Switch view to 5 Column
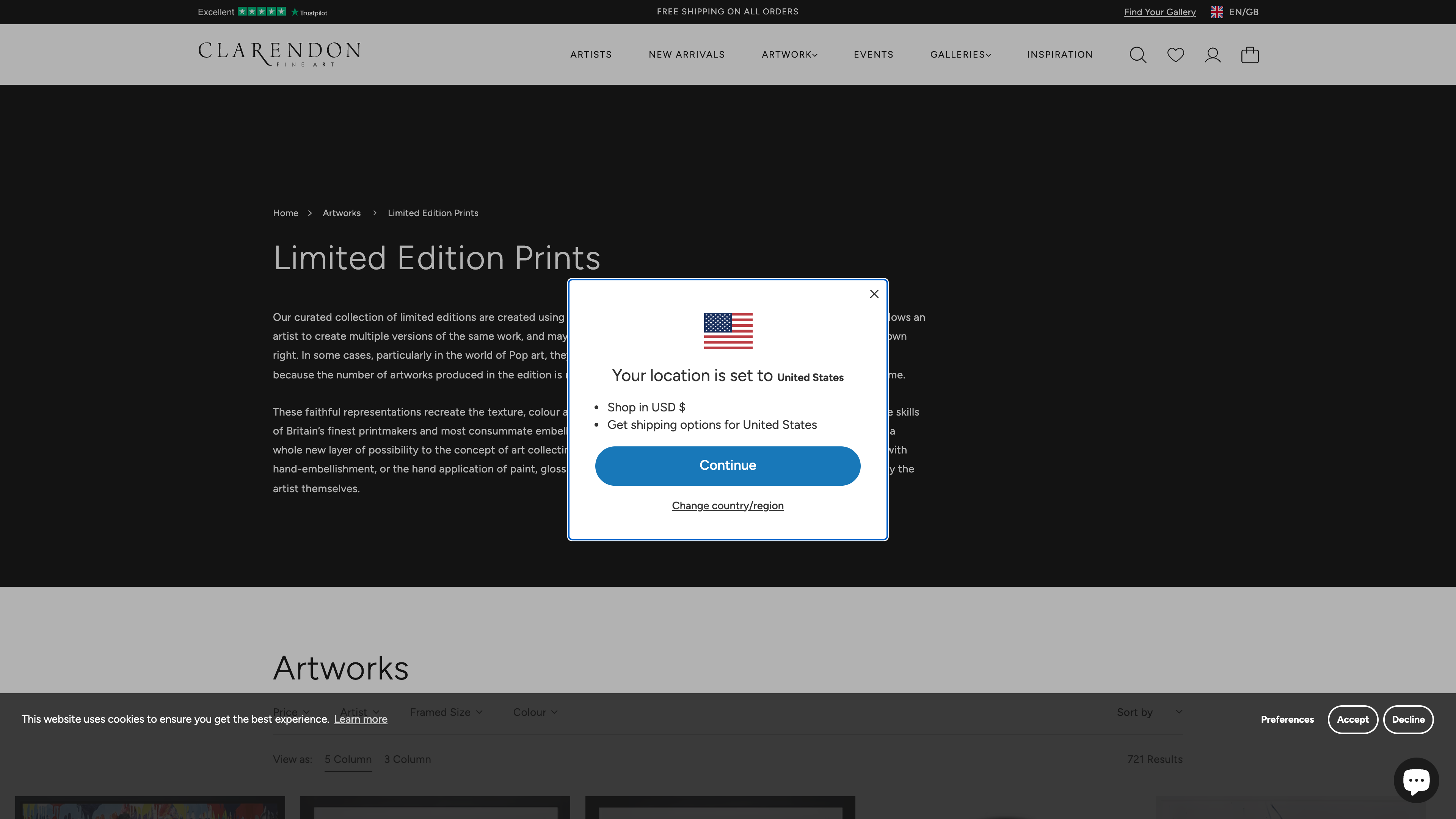Screen dimensions: 1456x819 pyautogui.click(x=348, y=759)
